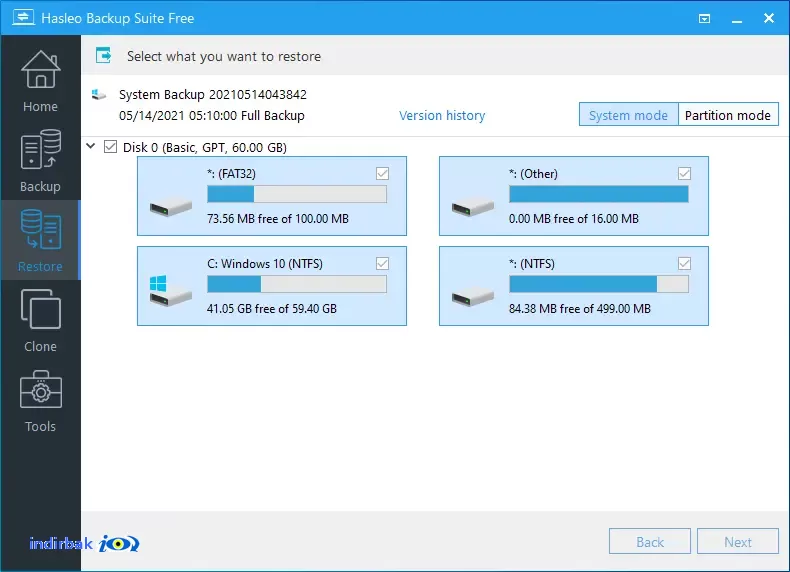The height and width of the screenshot is (572, 790).
Task: Toggle the Disk 0 checkbox
Action: pos(110,147)
